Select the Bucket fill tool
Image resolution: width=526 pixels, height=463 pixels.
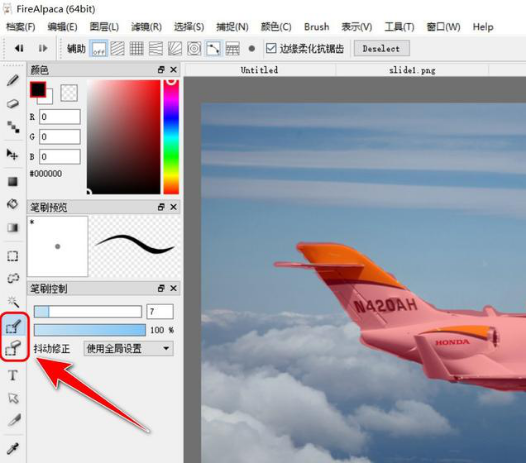(13, 204)
